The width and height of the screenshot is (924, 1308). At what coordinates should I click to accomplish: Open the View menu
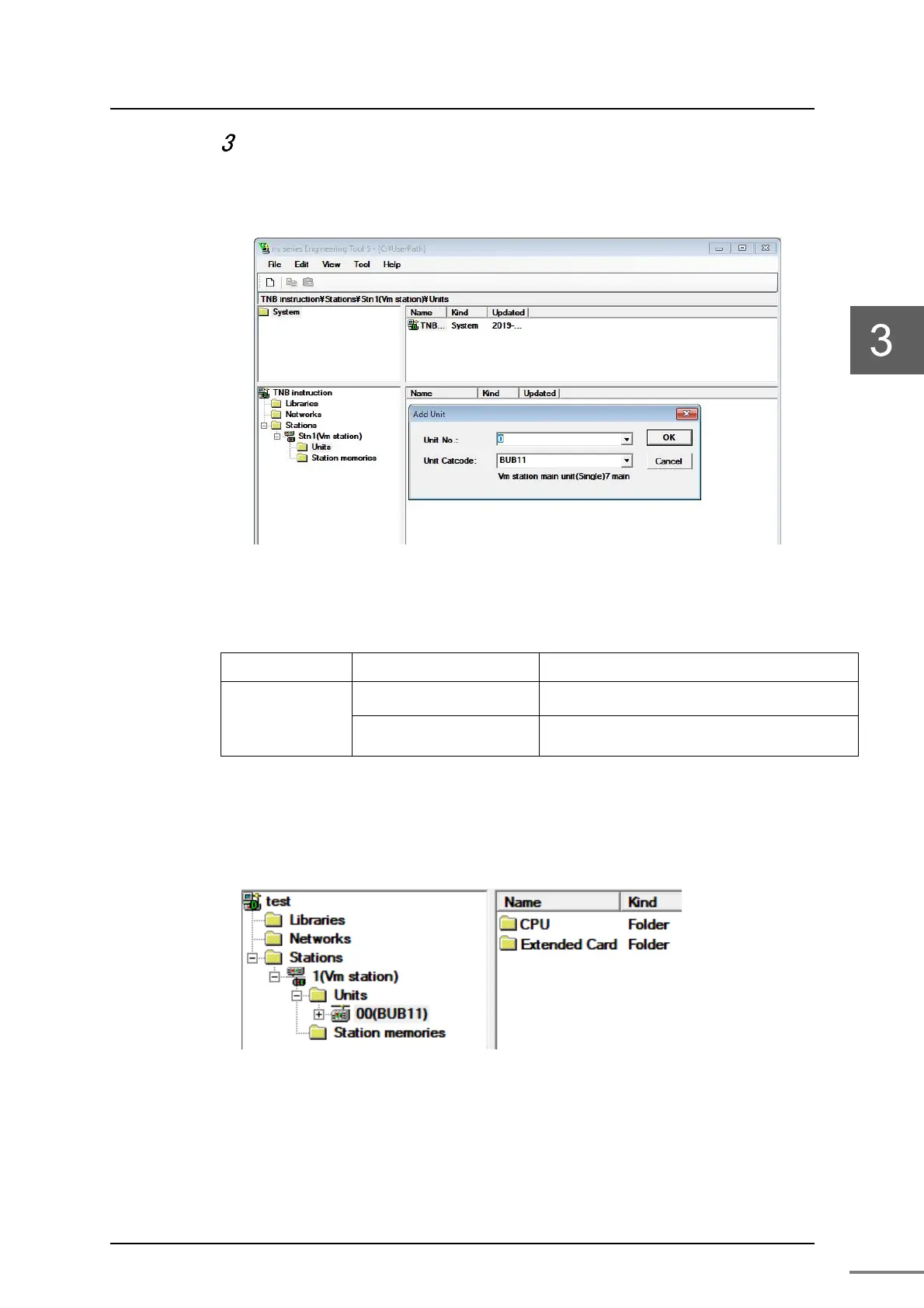[x=332, y=265]
